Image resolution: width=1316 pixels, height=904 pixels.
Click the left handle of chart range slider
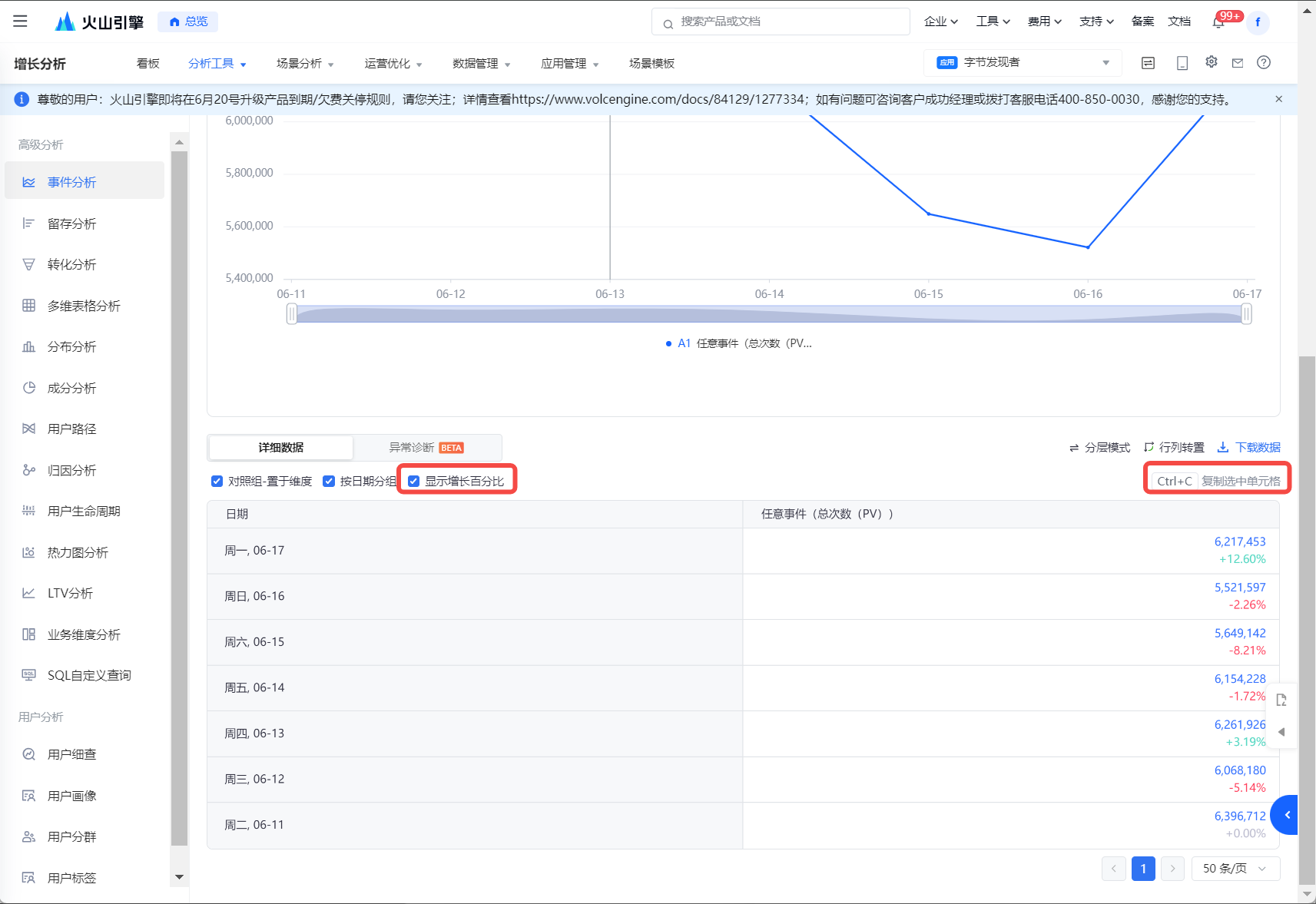[292, 313]
